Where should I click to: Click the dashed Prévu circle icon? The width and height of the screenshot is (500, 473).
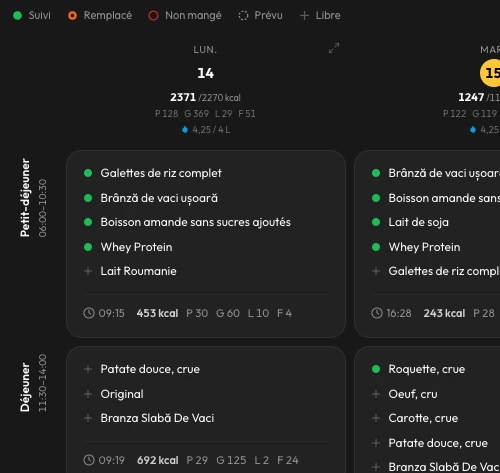(243, 15)
